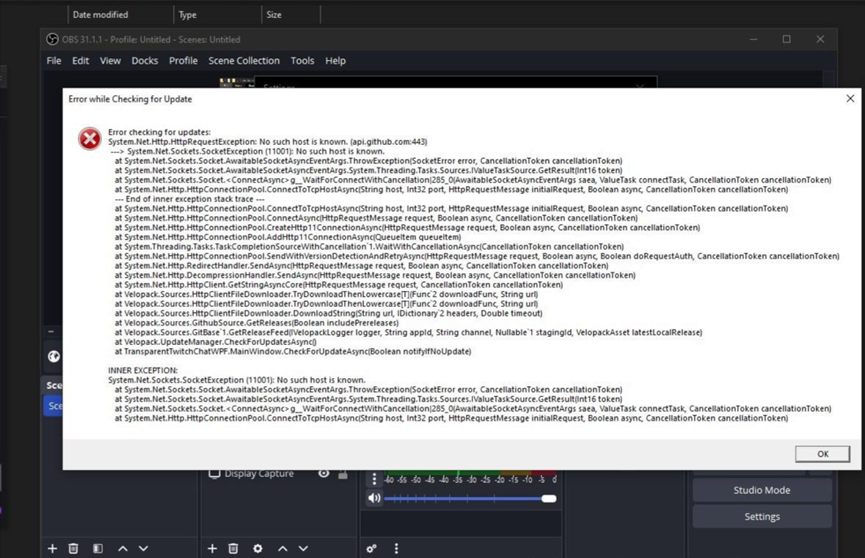
Task: Move source down in the Sources toolbar
Action: [x=303, y=549]
